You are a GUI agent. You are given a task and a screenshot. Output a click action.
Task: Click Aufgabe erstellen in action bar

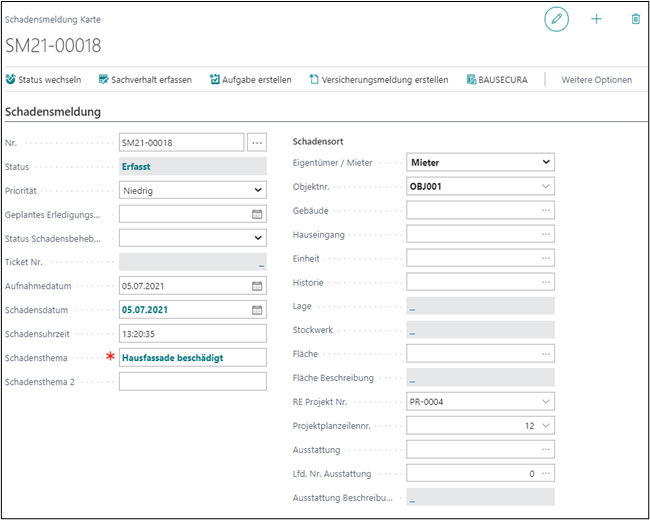click(251, 80)
